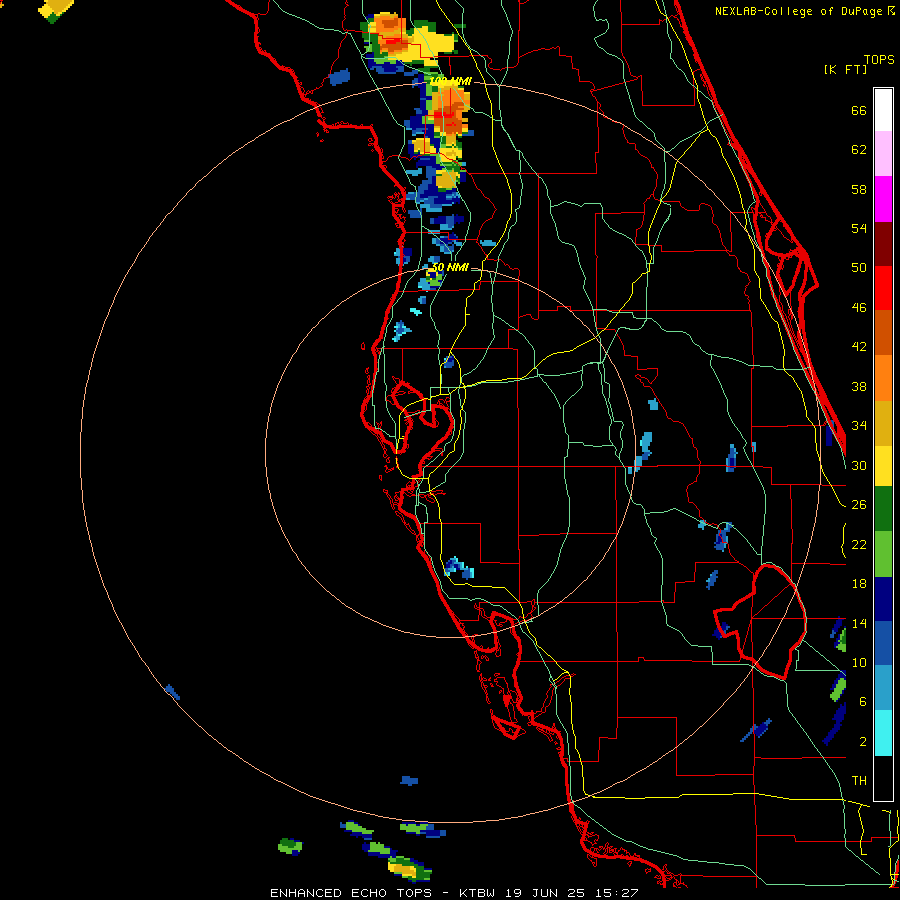
Task: Click the 30 legend value
Action: pyautogui.click(x=859, y=465)
